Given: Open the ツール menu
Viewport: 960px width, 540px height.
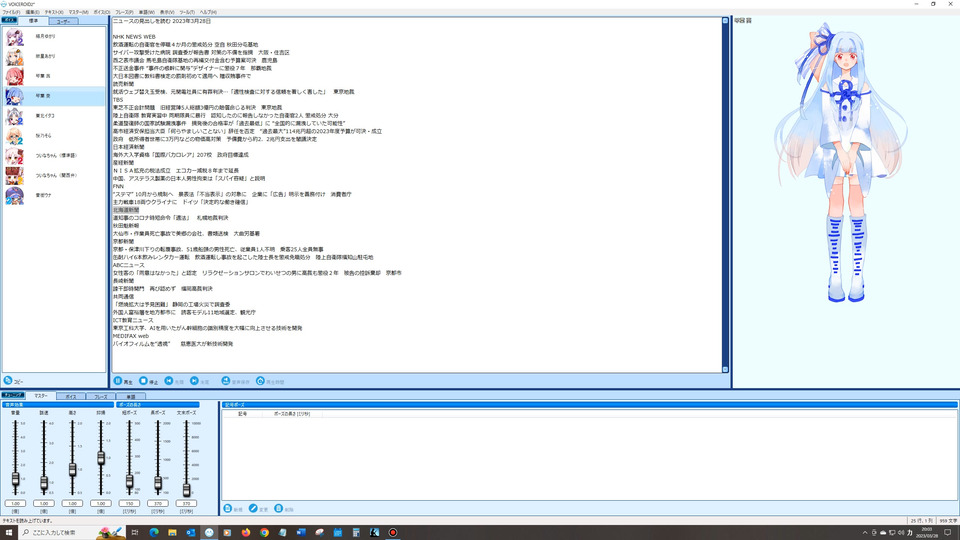Looking at the screenshot, I should (187, 12).
